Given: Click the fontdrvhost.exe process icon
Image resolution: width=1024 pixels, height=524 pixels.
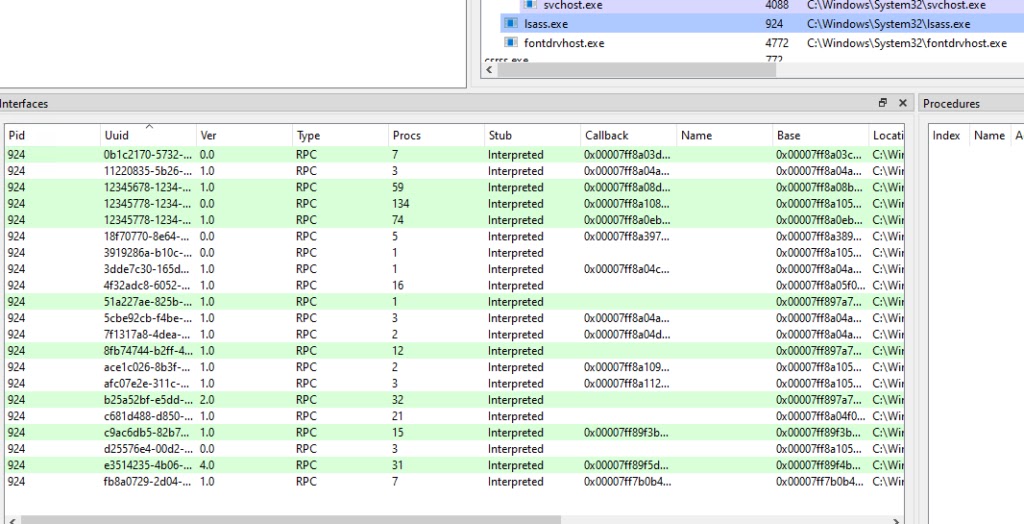Looking at the screenshot, I should coord(511,42).
